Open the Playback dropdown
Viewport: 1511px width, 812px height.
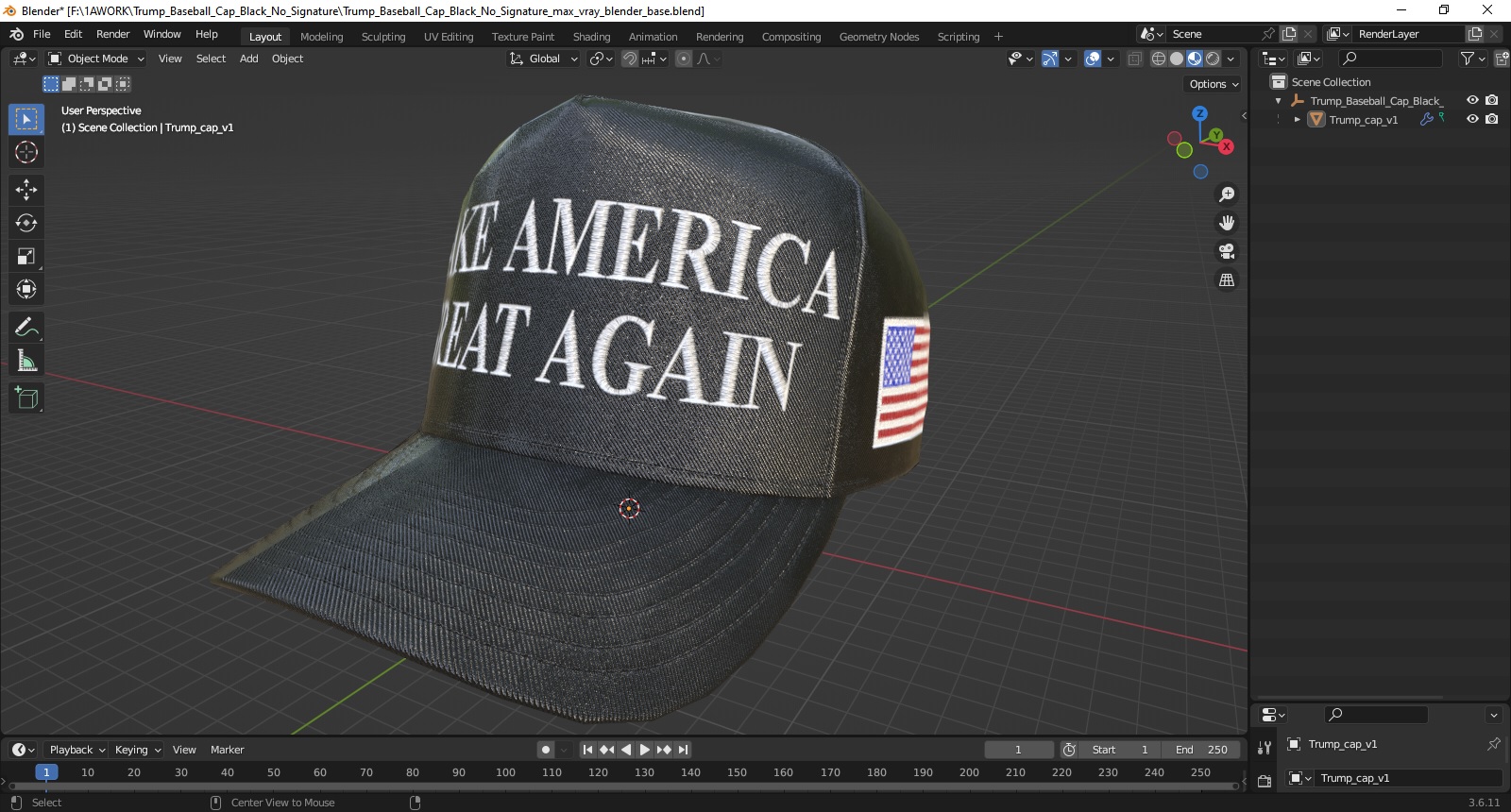click(76, 750)
